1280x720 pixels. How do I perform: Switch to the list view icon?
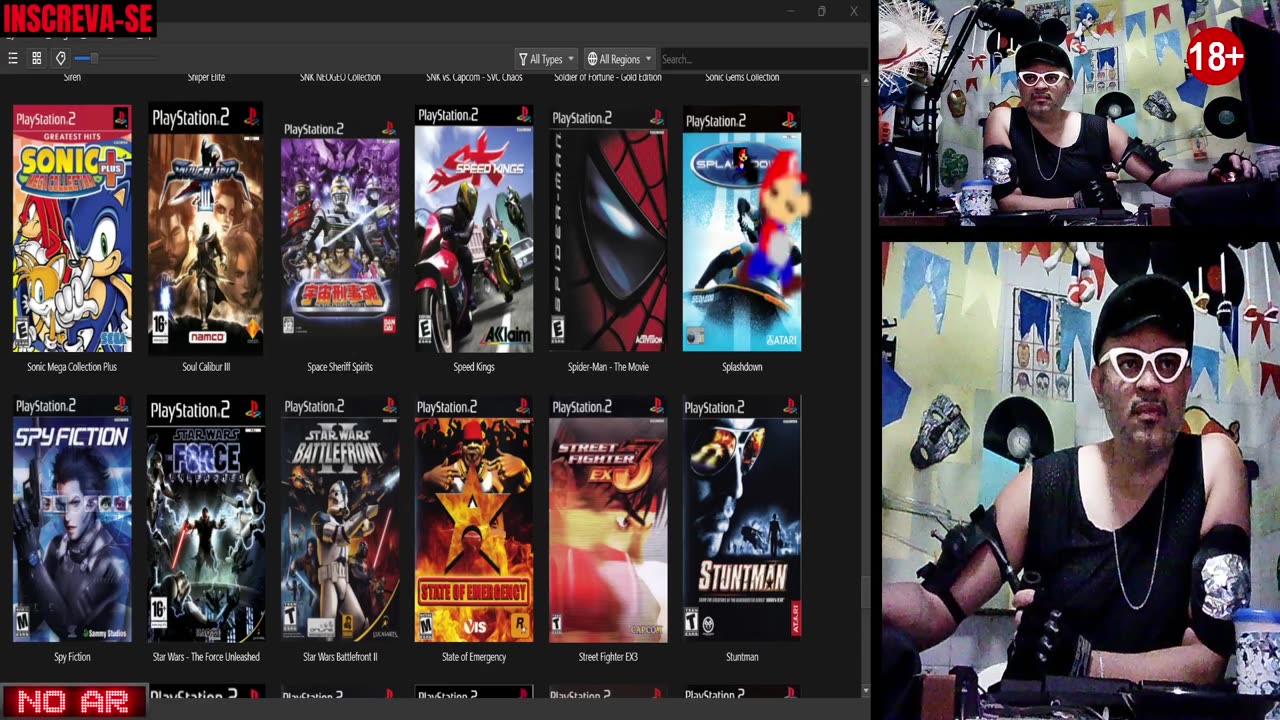pos(13,59)
